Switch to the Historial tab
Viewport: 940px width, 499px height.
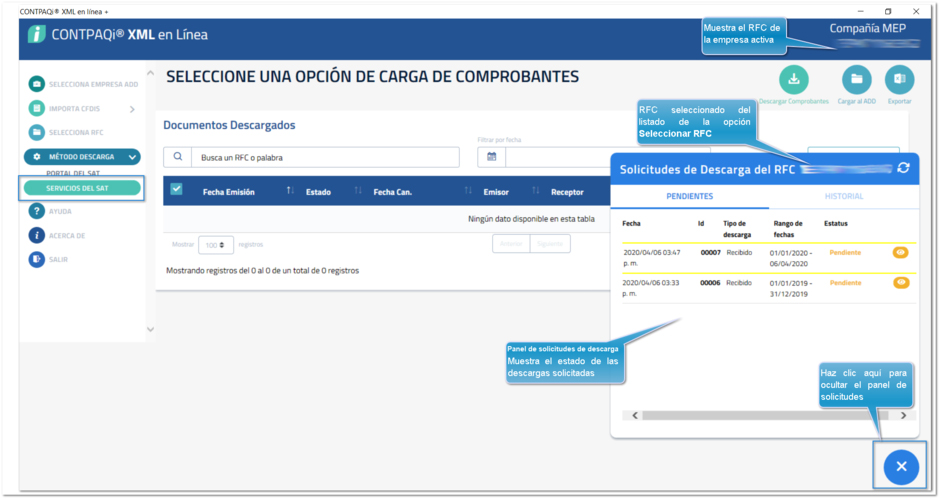pyautogui.click(x=843, y=196)
